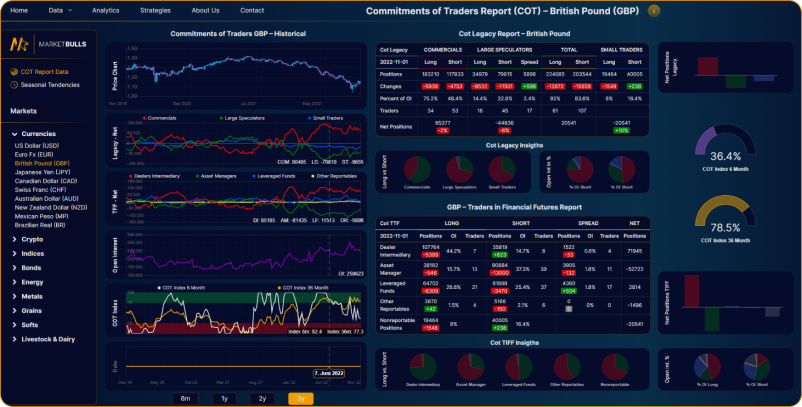Expand the Metals section
802x407 pixels.
click(27, 297)
